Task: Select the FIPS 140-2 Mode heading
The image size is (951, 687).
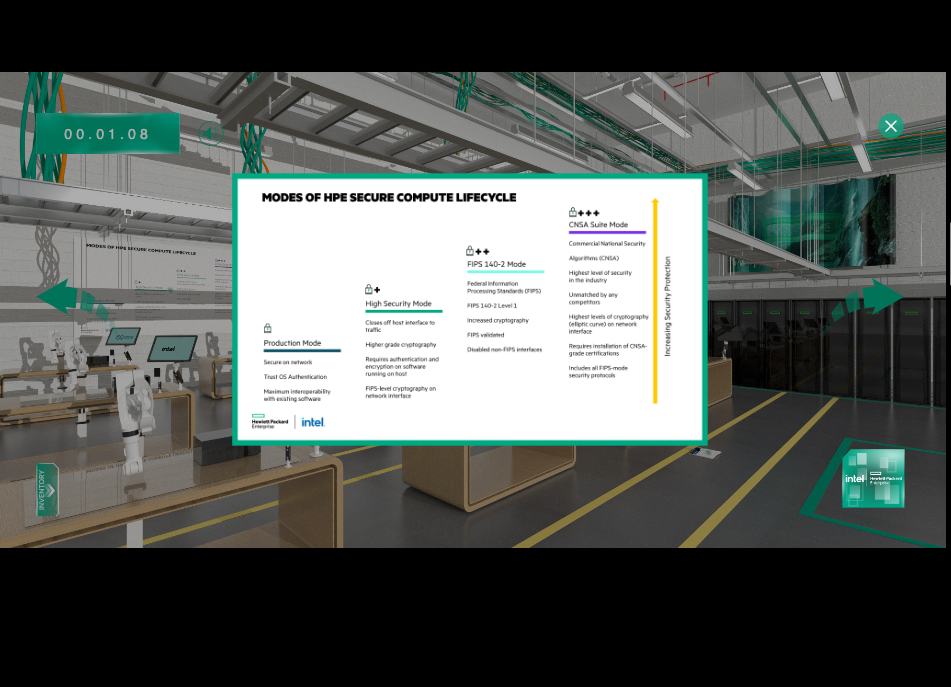Action: tap(496, 265)
